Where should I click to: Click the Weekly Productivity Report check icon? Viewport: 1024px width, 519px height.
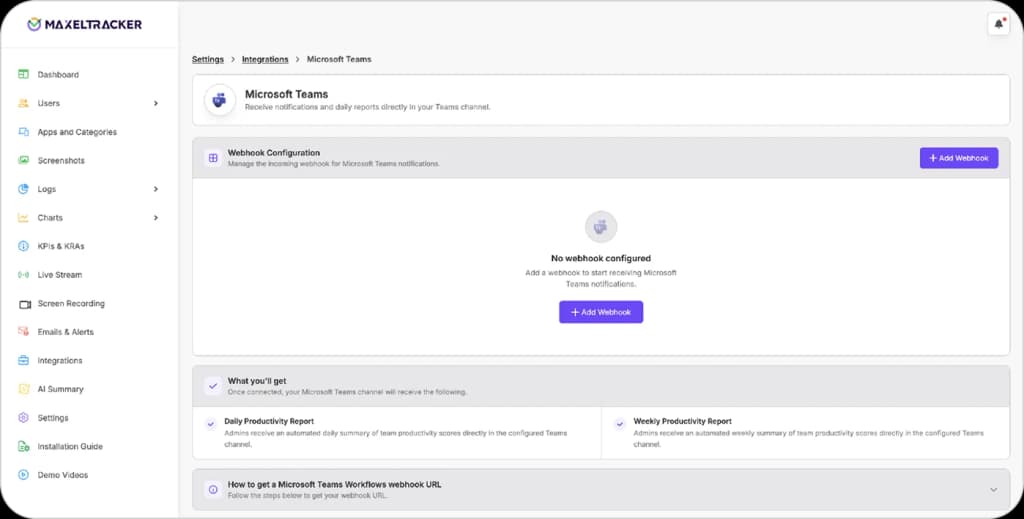click(620, 424)
